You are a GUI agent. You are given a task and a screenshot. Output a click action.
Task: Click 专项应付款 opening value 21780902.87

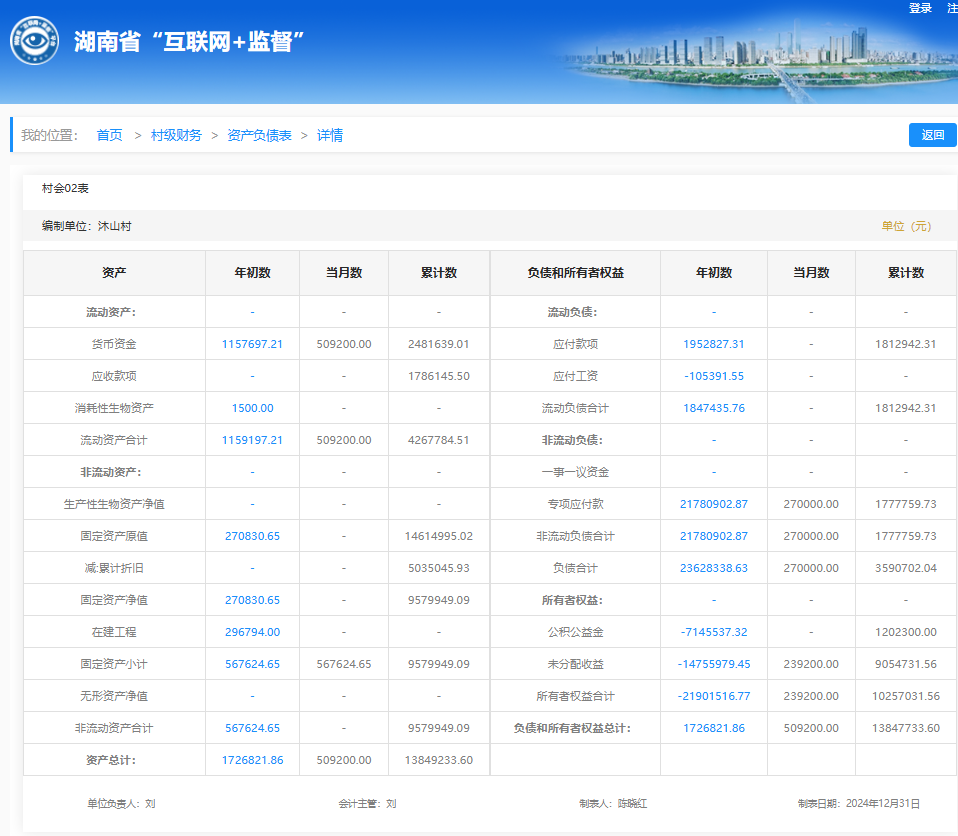(x=714, y=504)
